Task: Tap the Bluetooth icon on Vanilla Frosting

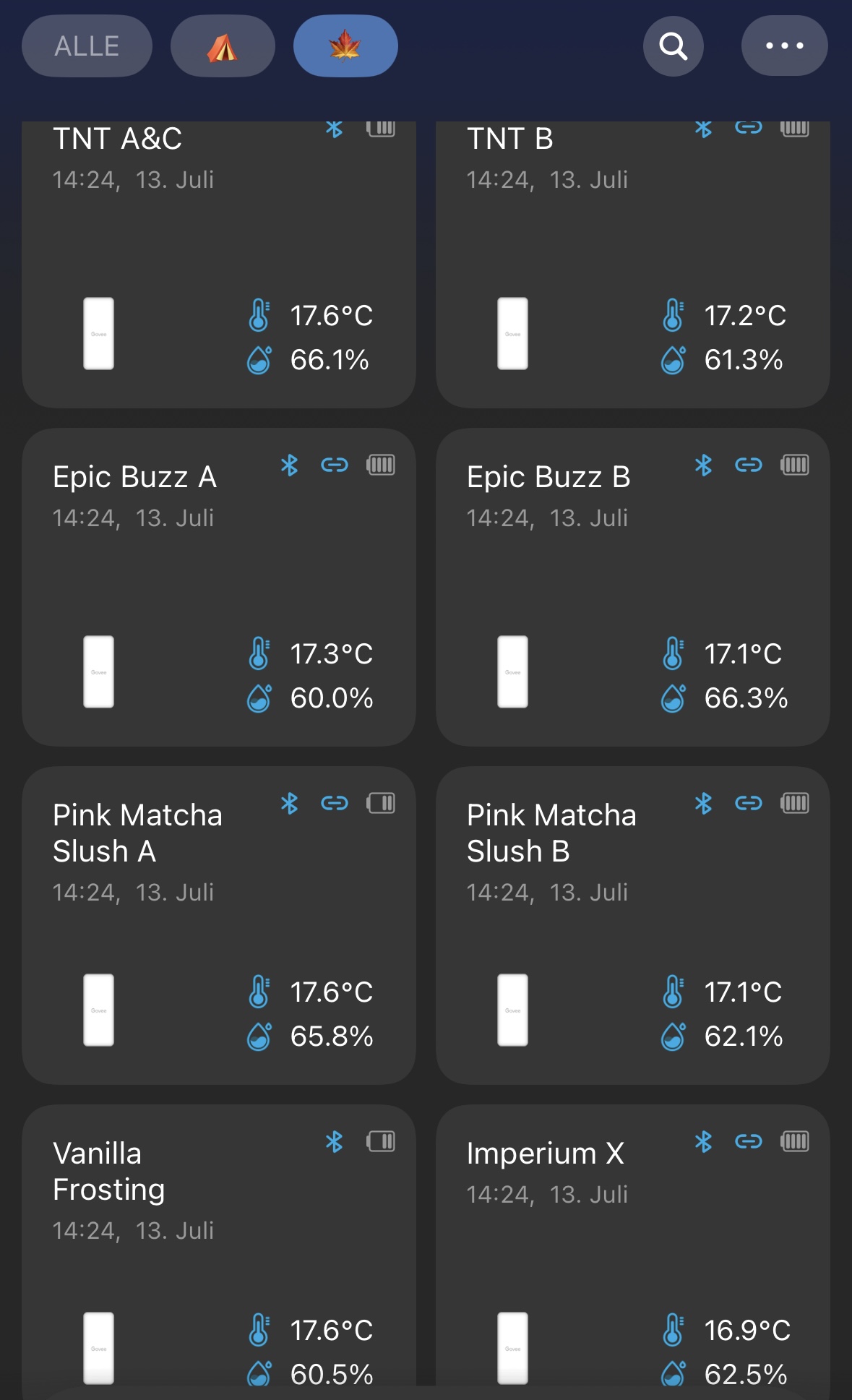Action: pos(334,1141)
